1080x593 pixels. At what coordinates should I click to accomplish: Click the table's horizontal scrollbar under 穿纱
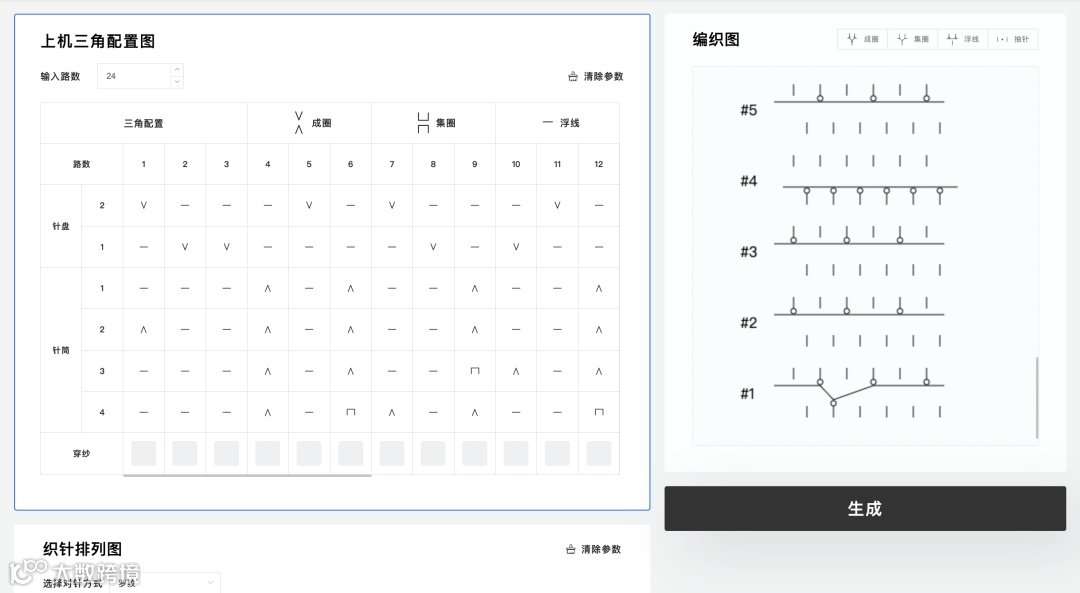247,475
